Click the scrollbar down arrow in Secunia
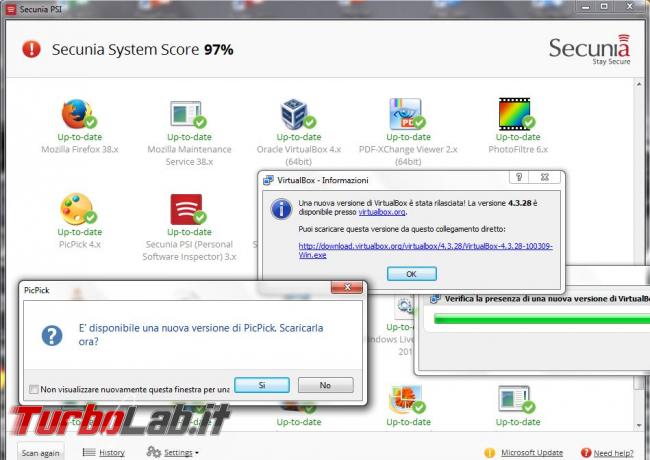 [x=638, y=425]
